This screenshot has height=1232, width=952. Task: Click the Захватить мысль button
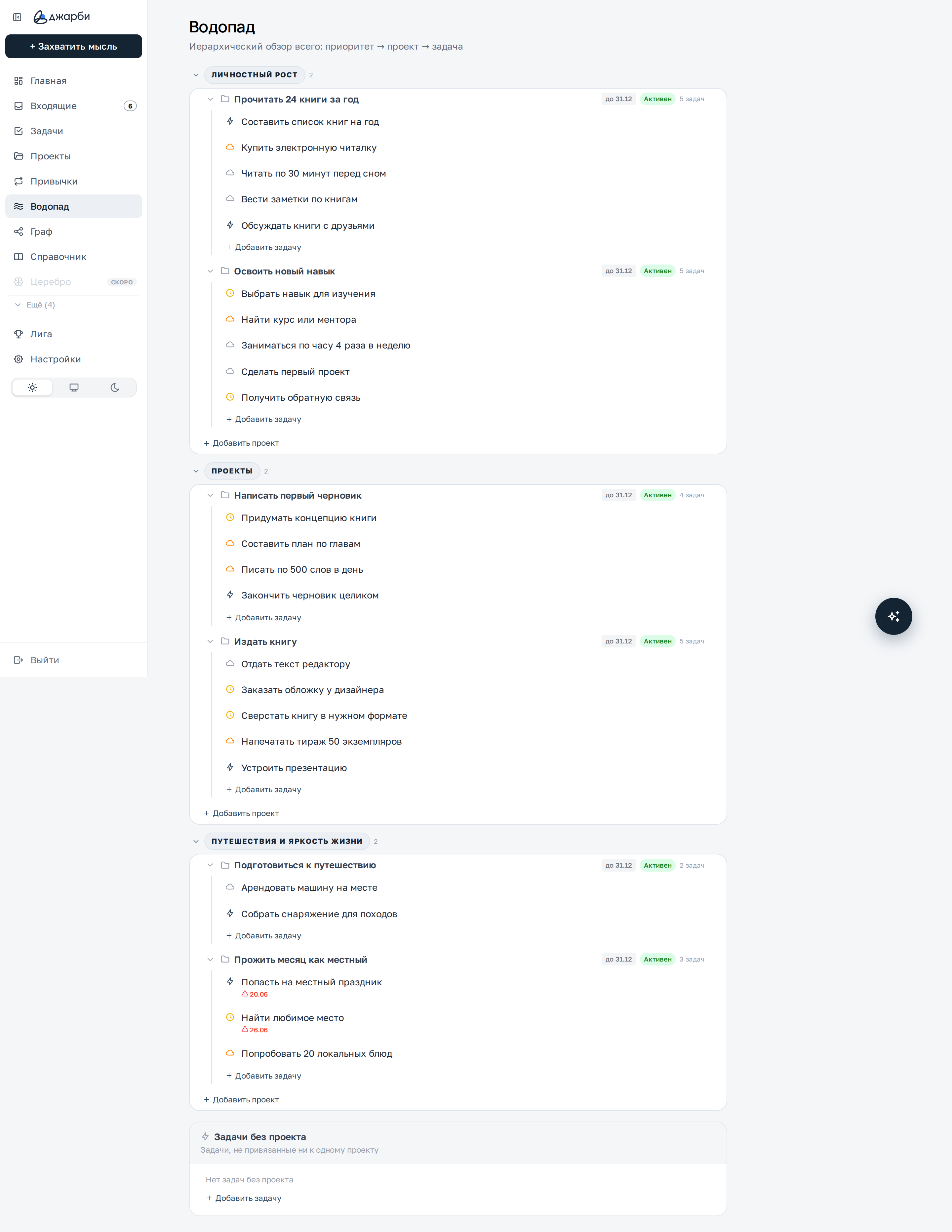73,46
